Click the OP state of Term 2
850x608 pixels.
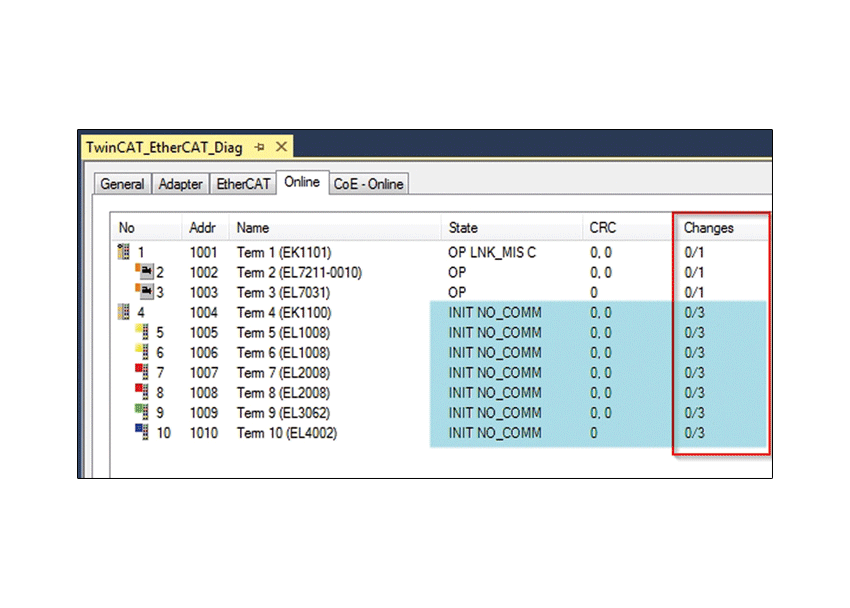(457, 273)
